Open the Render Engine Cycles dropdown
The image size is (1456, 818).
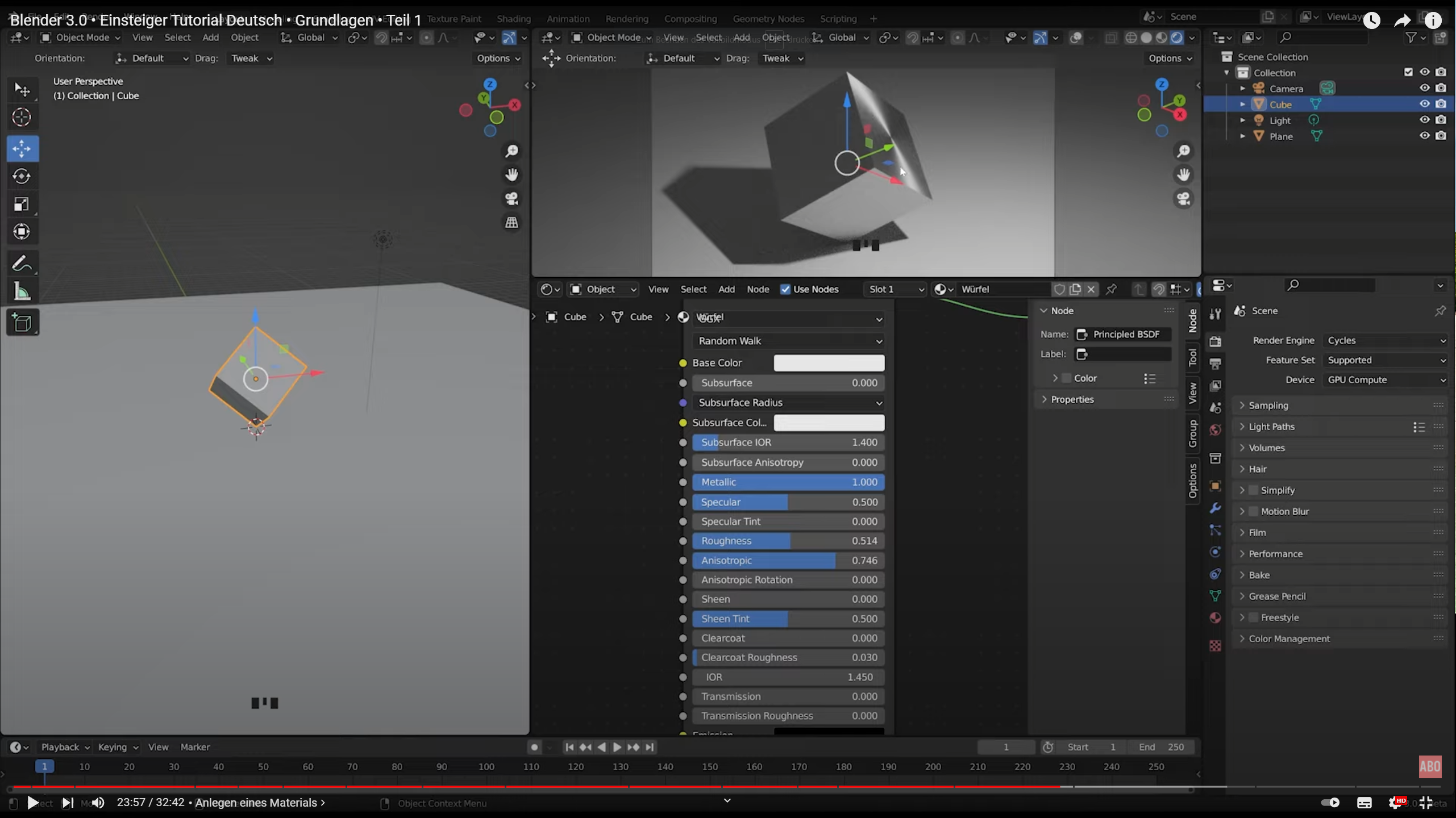(x=1386, y=340)
